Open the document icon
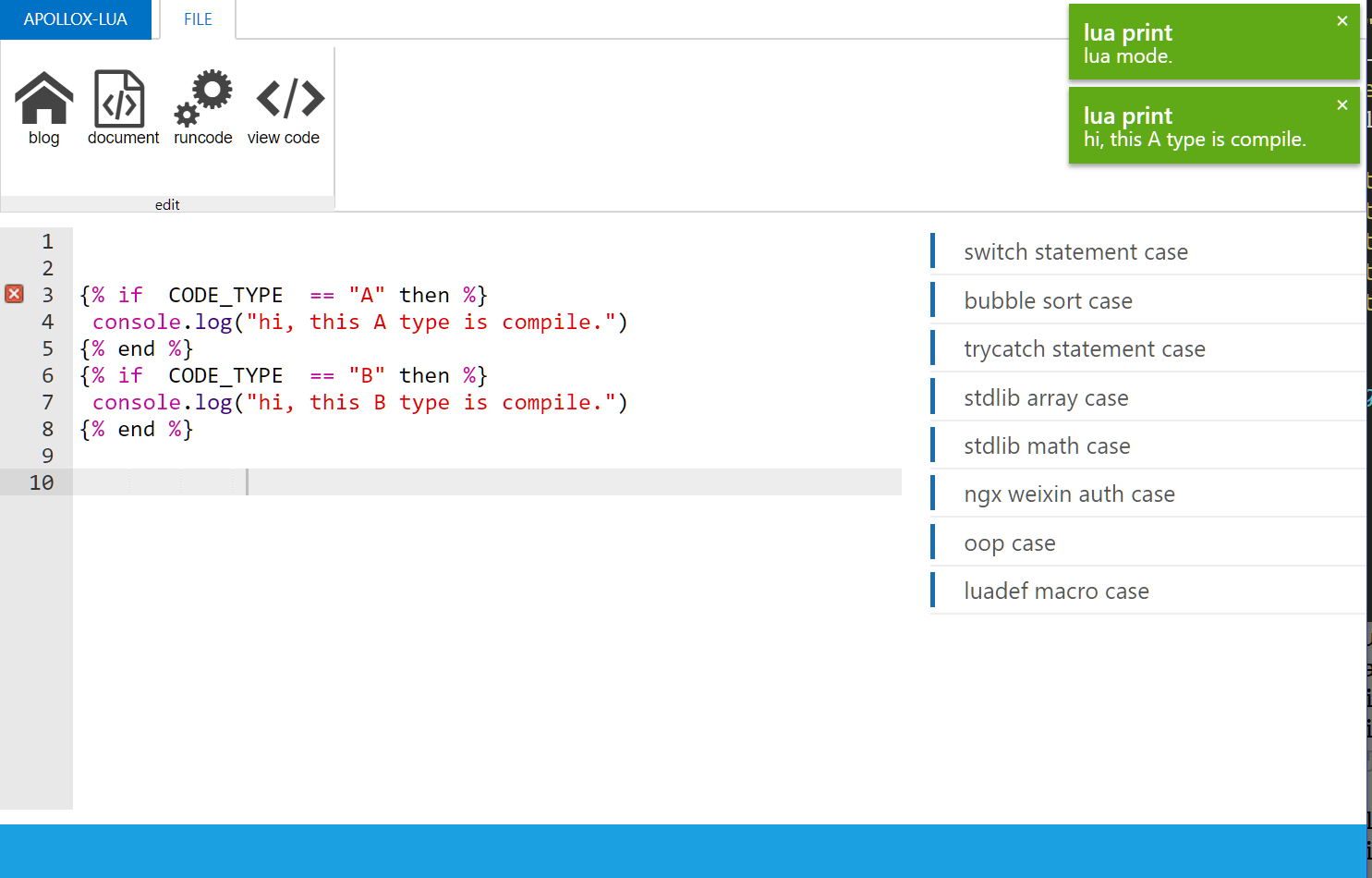 [120, 98]
